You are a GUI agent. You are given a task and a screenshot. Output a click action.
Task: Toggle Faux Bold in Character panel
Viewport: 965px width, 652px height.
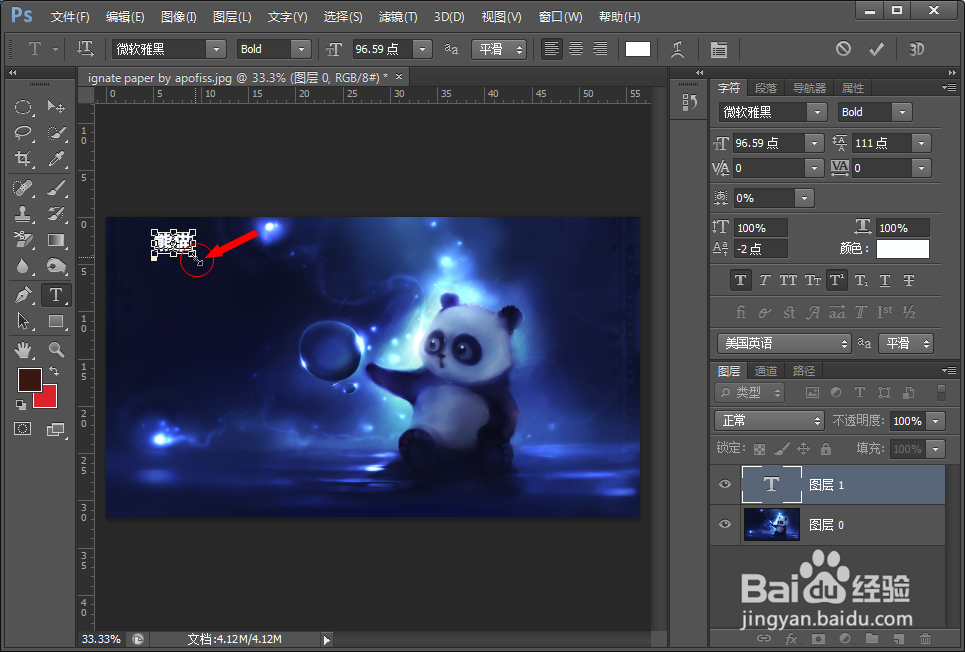pos(740,280)
